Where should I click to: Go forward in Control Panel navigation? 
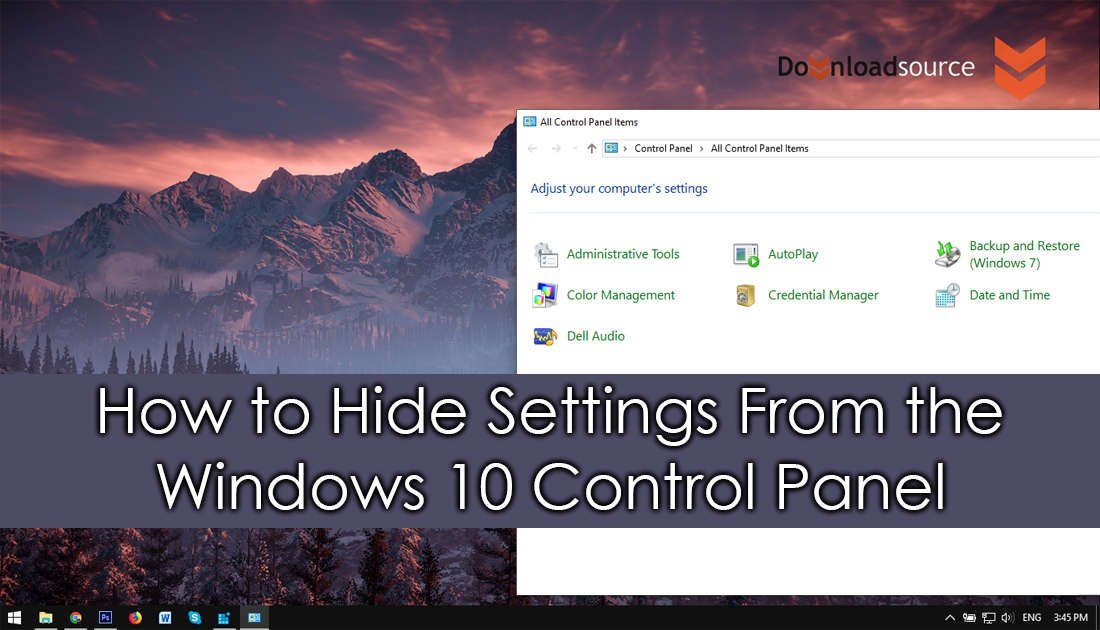point(556,148)
